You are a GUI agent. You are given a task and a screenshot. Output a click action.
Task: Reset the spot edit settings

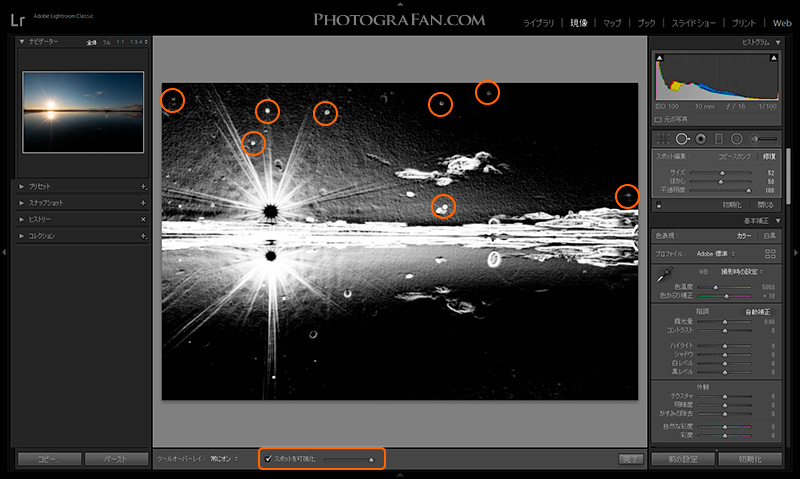tap(732, 205)
